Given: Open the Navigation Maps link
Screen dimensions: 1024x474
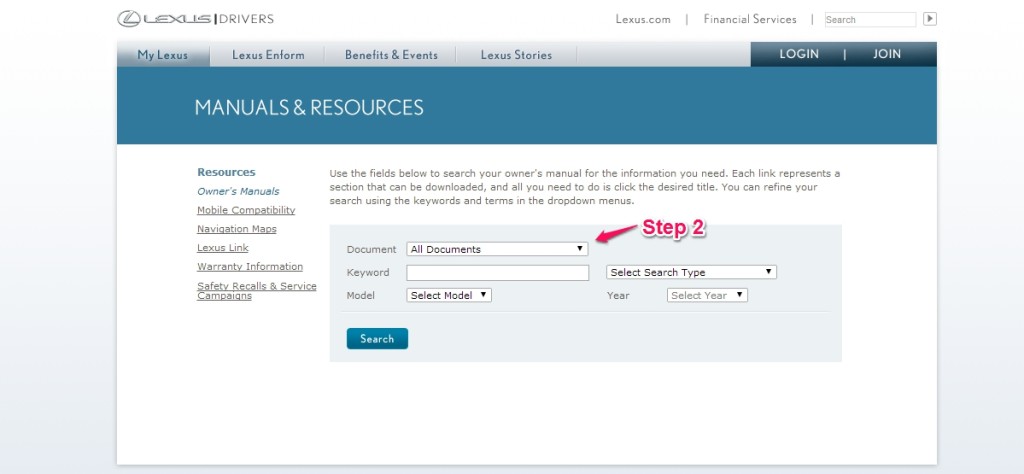Looking at the screenshot, I should point(236,229).
